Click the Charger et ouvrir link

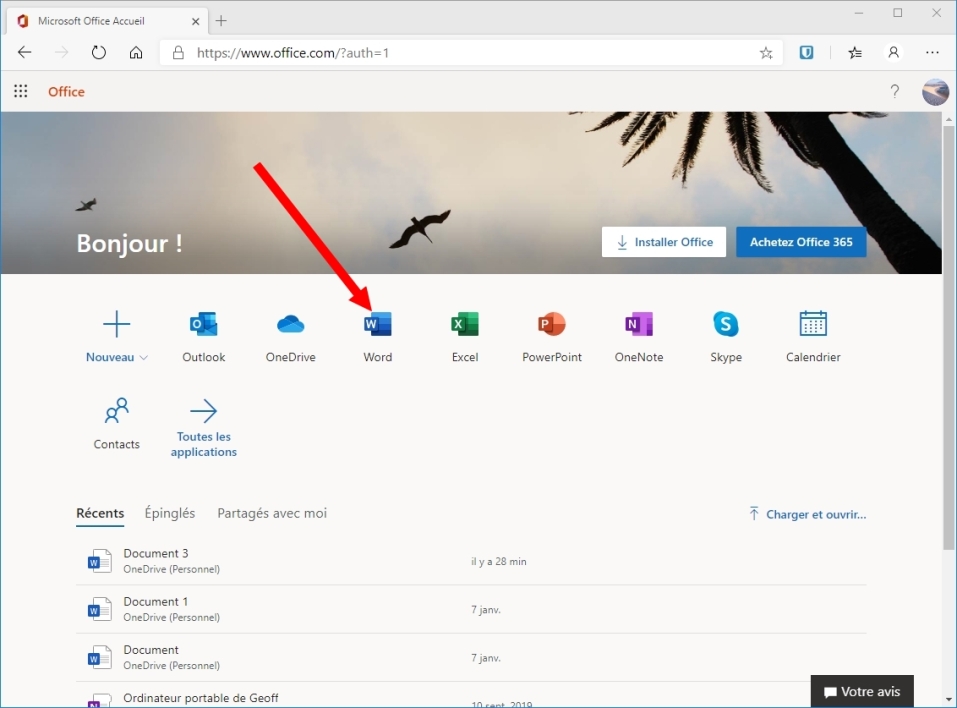click(807, 514)
